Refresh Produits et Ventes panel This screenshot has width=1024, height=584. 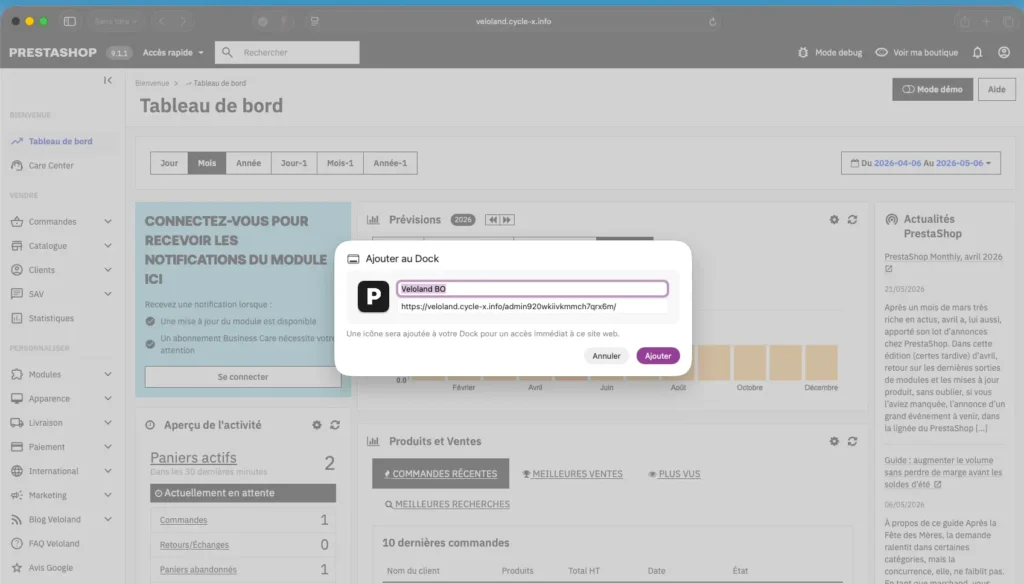(x=852, y=442)
